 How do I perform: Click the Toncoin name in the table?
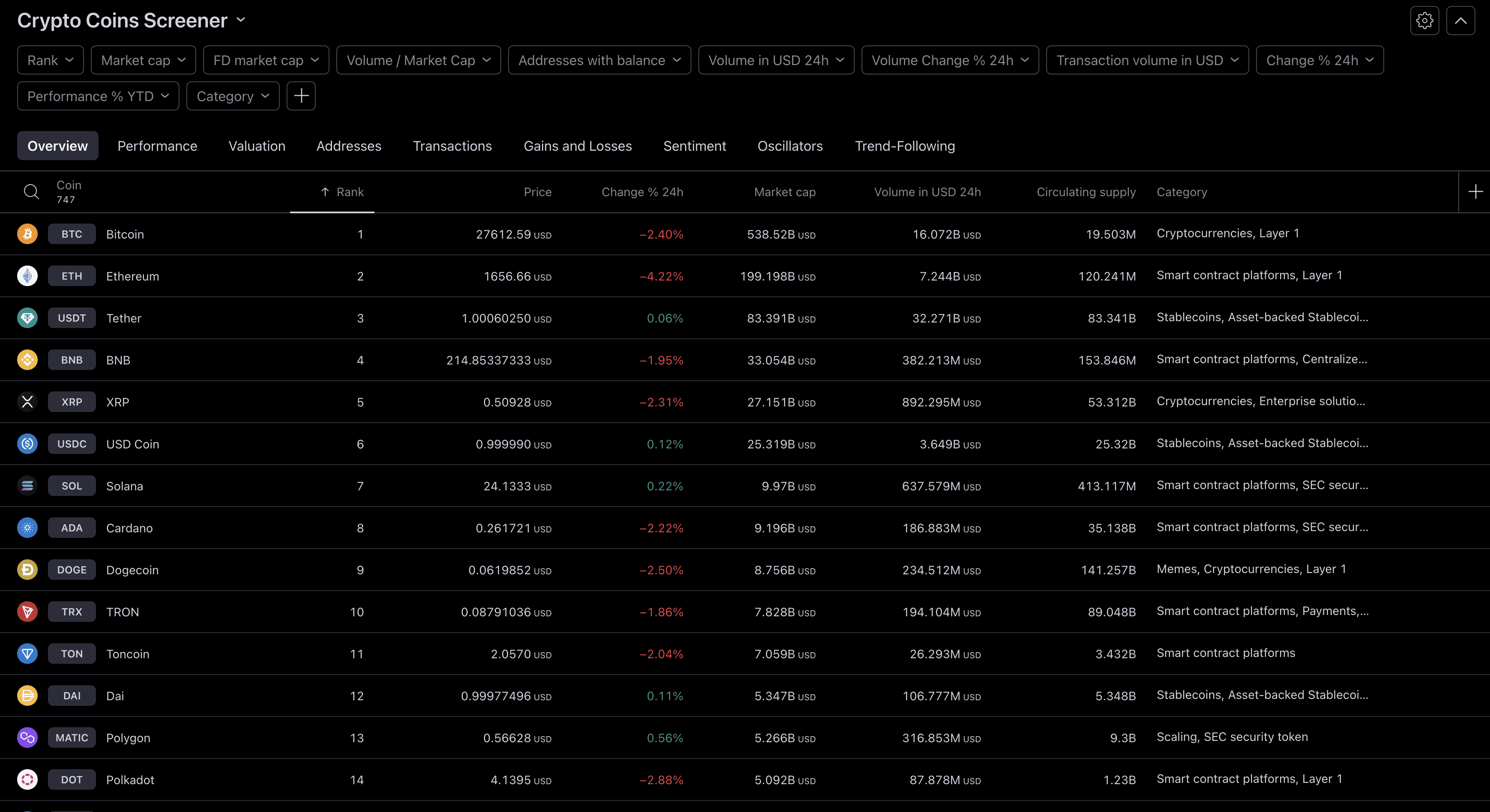(x=128, y=654)
